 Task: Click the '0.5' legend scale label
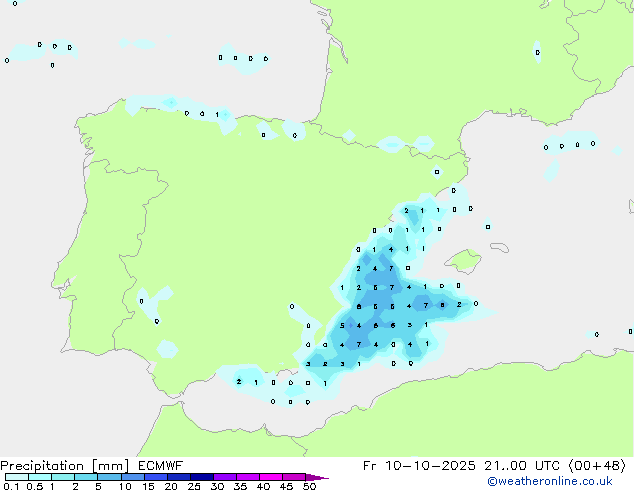click(x=35, y=486)
